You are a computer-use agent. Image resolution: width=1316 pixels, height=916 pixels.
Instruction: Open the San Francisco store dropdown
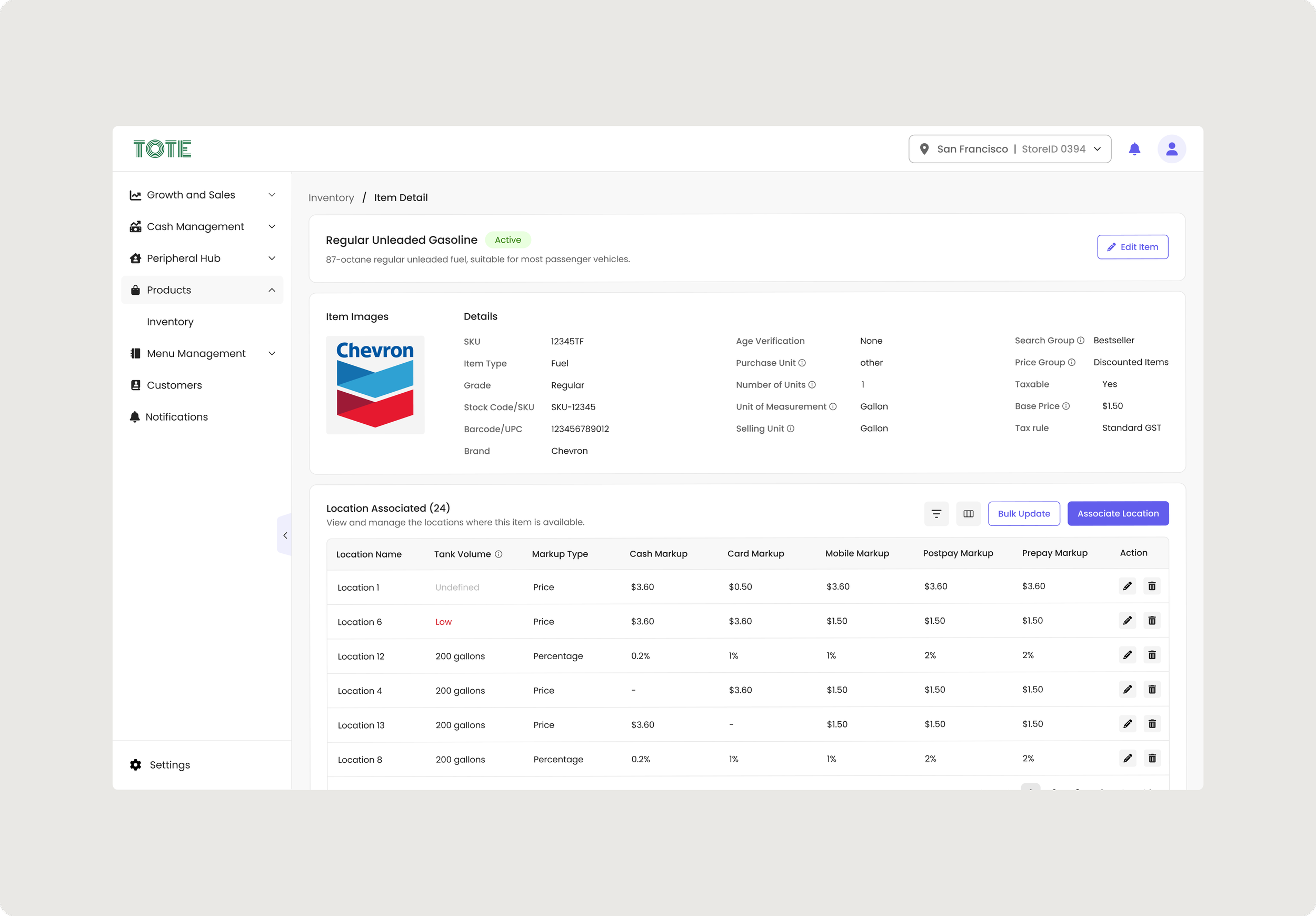pos(1009,149)
